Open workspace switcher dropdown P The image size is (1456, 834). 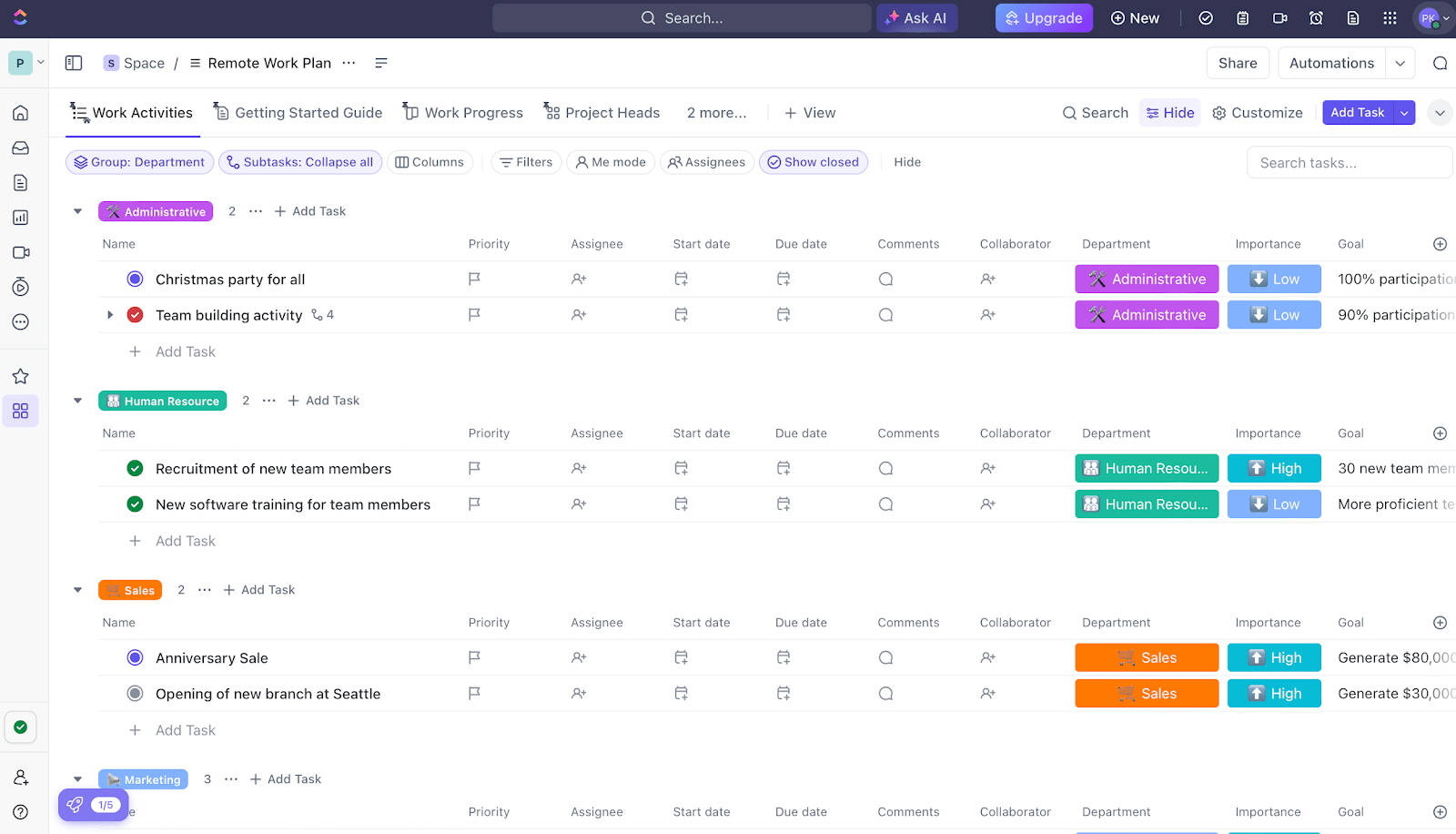(x=26, y=63)
